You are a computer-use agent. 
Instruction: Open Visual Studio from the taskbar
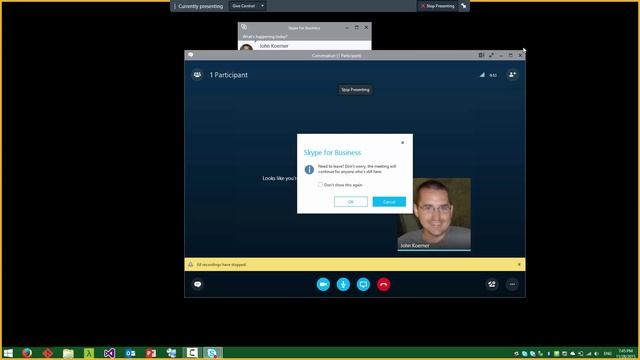[x=109, y=353]
